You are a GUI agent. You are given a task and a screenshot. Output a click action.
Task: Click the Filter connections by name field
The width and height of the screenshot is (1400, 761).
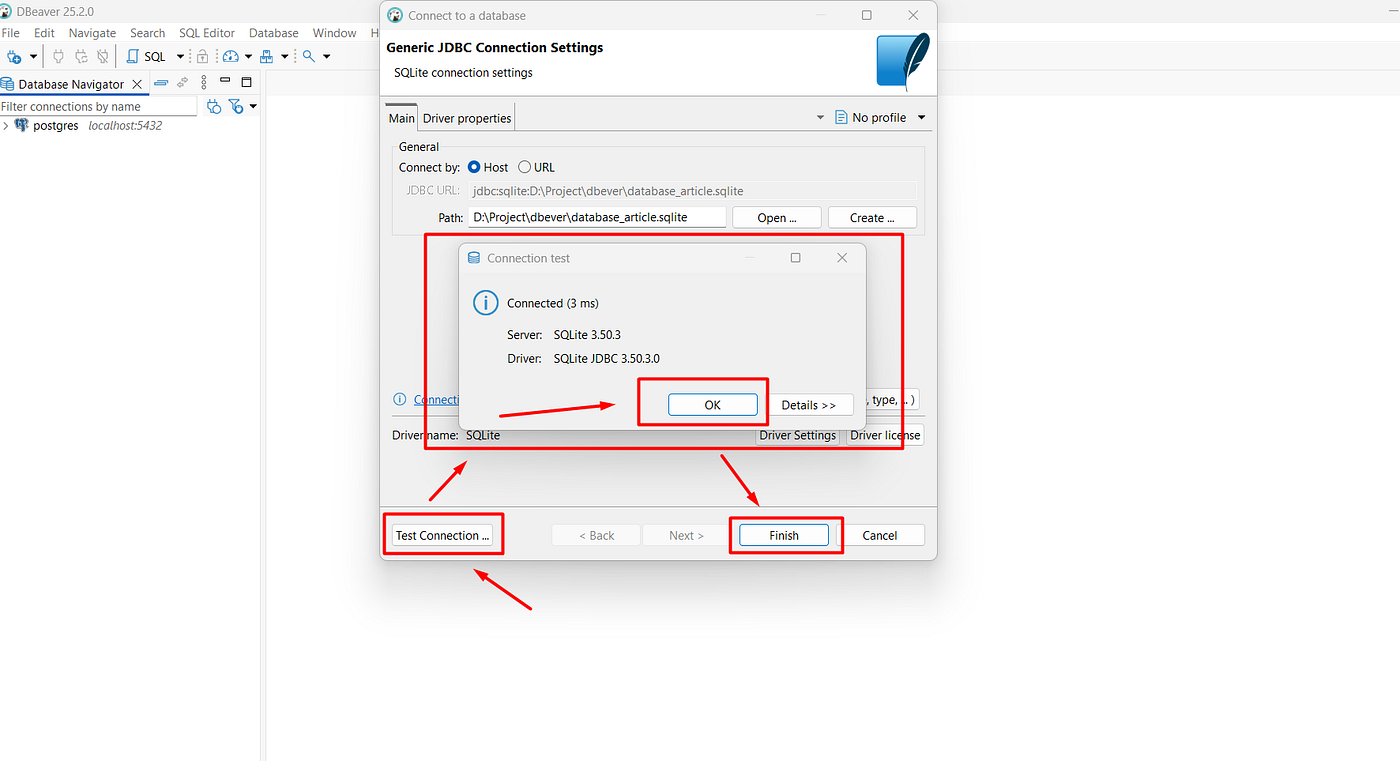point(99,106)
